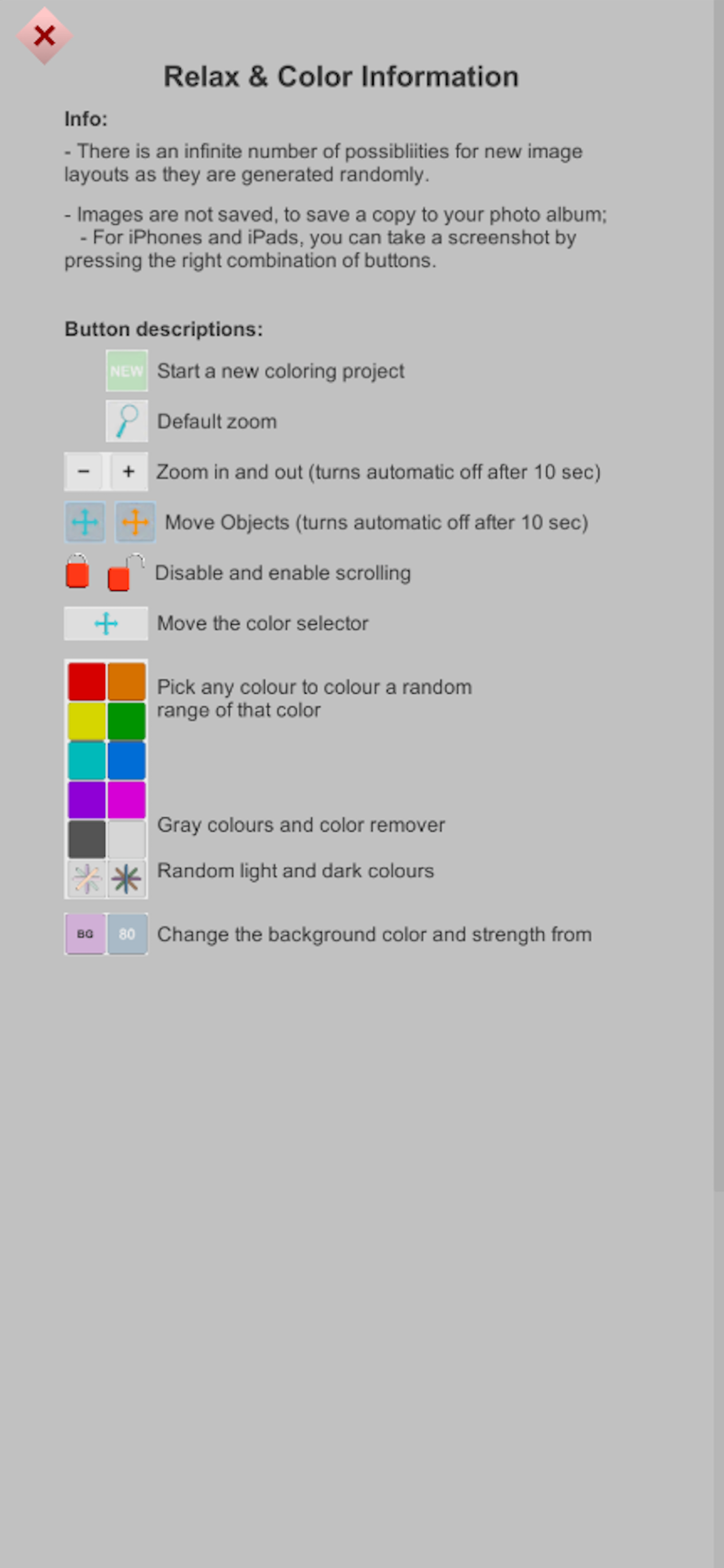Tap the minus zoom out button
Image resolution: width=724 pixels, height=1568 pixels.
click(x=84, y=471)
